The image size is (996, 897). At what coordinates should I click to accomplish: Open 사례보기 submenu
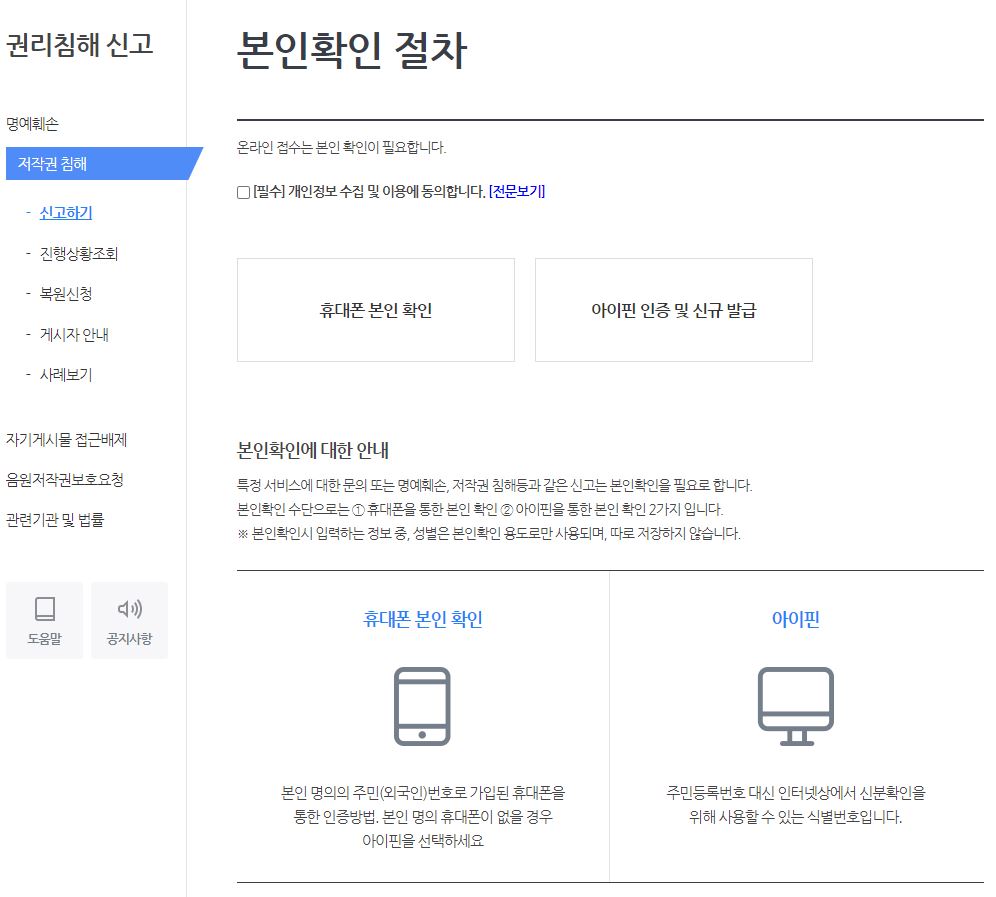tap(66, 375)
